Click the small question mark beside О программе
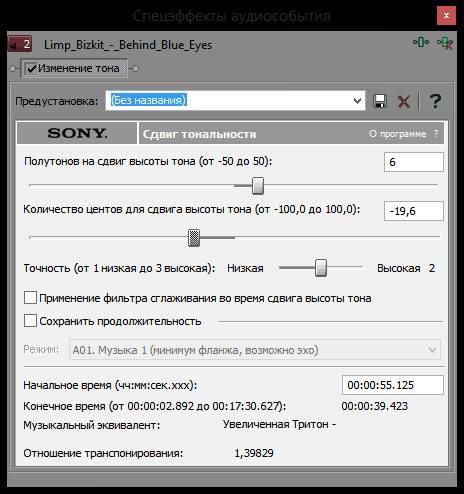The height and width of the screenshot is (494, 464). coord(436,134)
